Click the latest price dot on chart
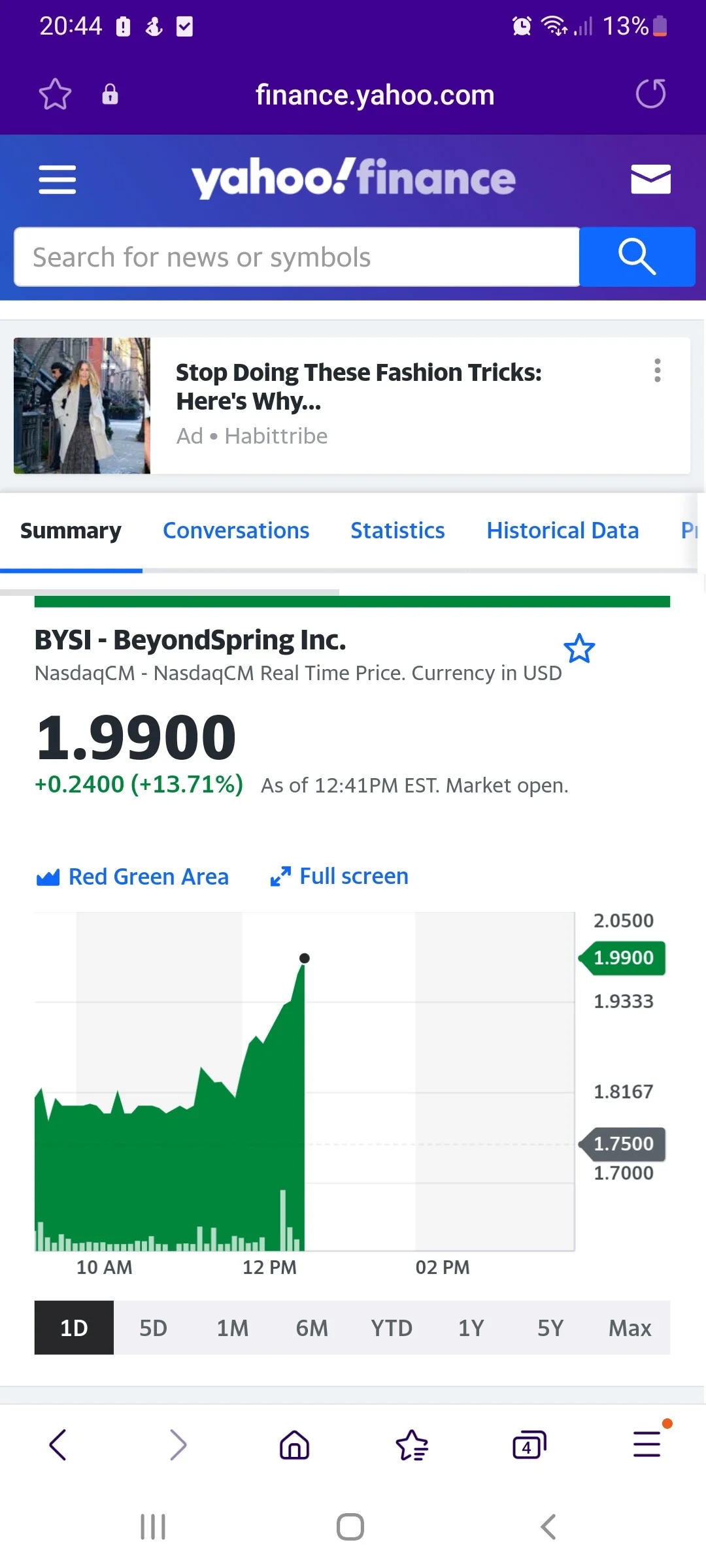Viewport: 706px width, 1568px height. point(304,958)
